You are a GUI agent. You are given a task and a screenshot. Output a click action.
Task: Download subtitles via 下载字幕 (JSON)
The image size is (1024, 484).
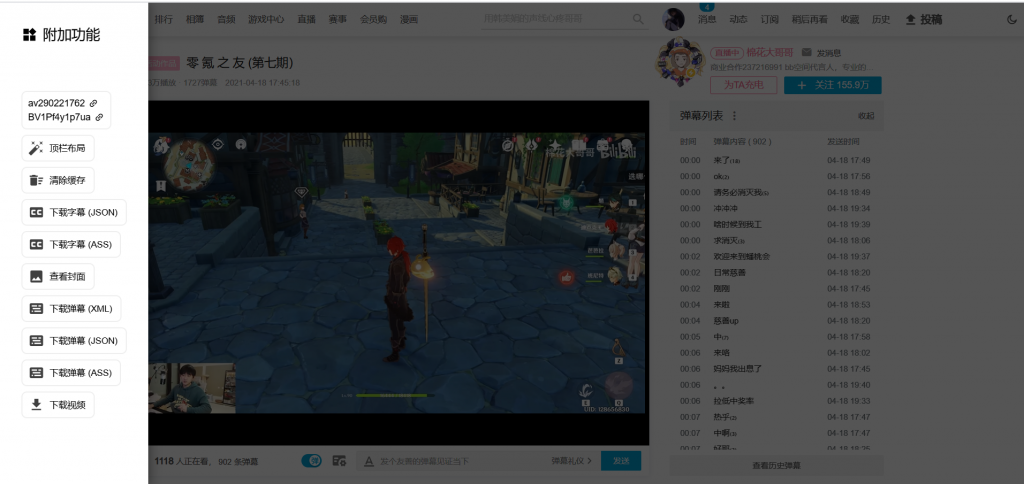pos(74,212)
